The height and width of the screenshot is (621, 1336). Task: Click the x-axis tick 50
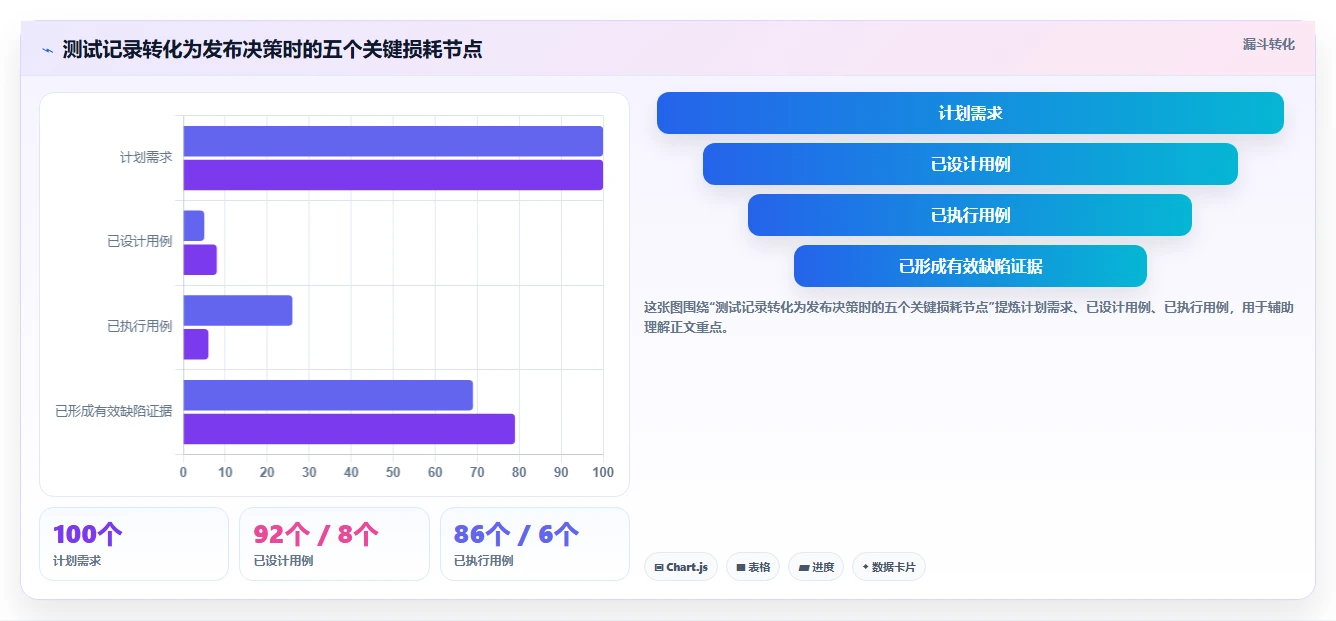[393, 472]
